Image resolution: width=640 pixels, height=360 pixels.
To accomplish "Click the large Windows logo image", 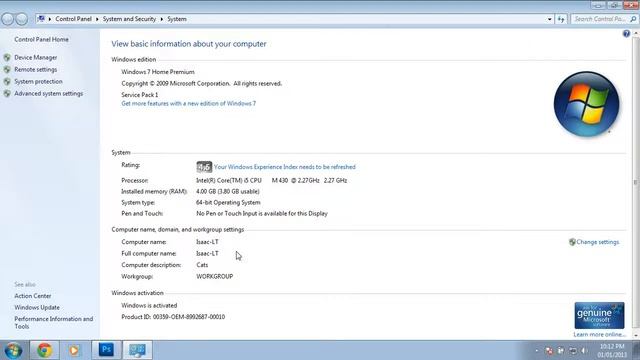I will pos(587,104).
